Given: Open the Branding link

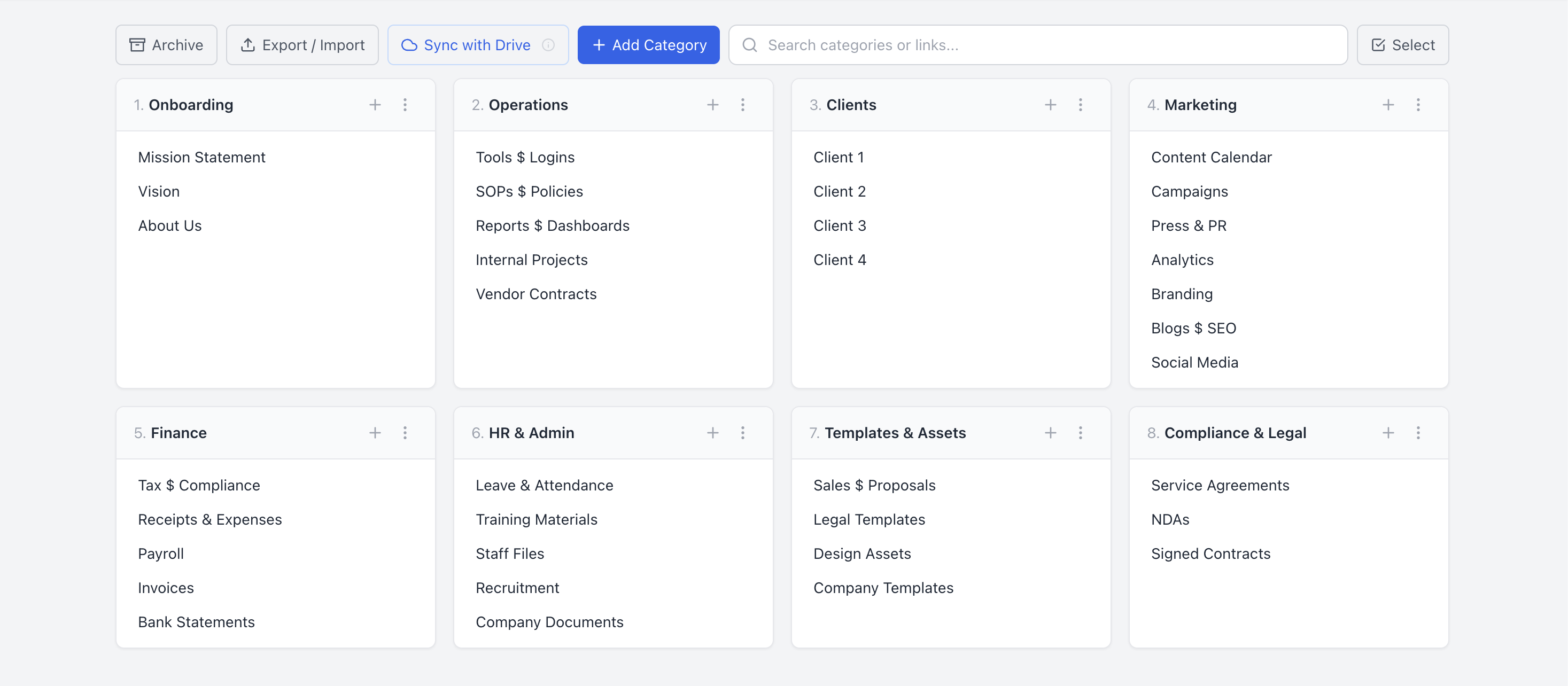Looking at the screenshot, I should pos(1182,294).
